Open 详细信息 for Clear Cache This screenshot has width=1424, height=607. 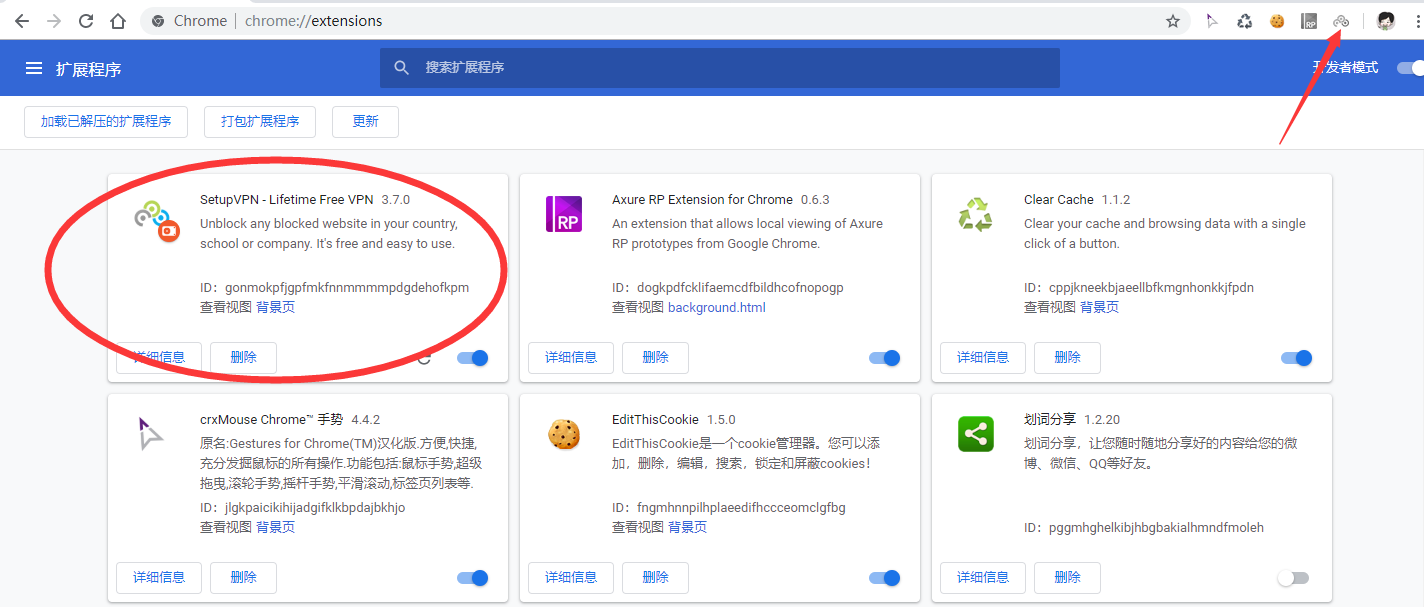click(x=983, y=358)
